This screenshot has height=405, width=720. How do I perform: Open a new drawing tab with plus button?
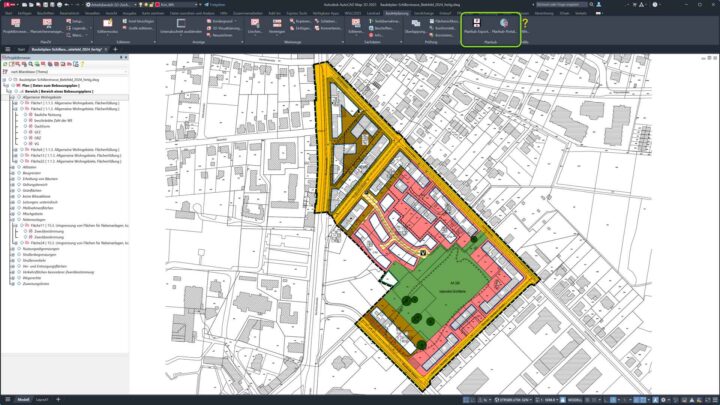coord(115,49)
